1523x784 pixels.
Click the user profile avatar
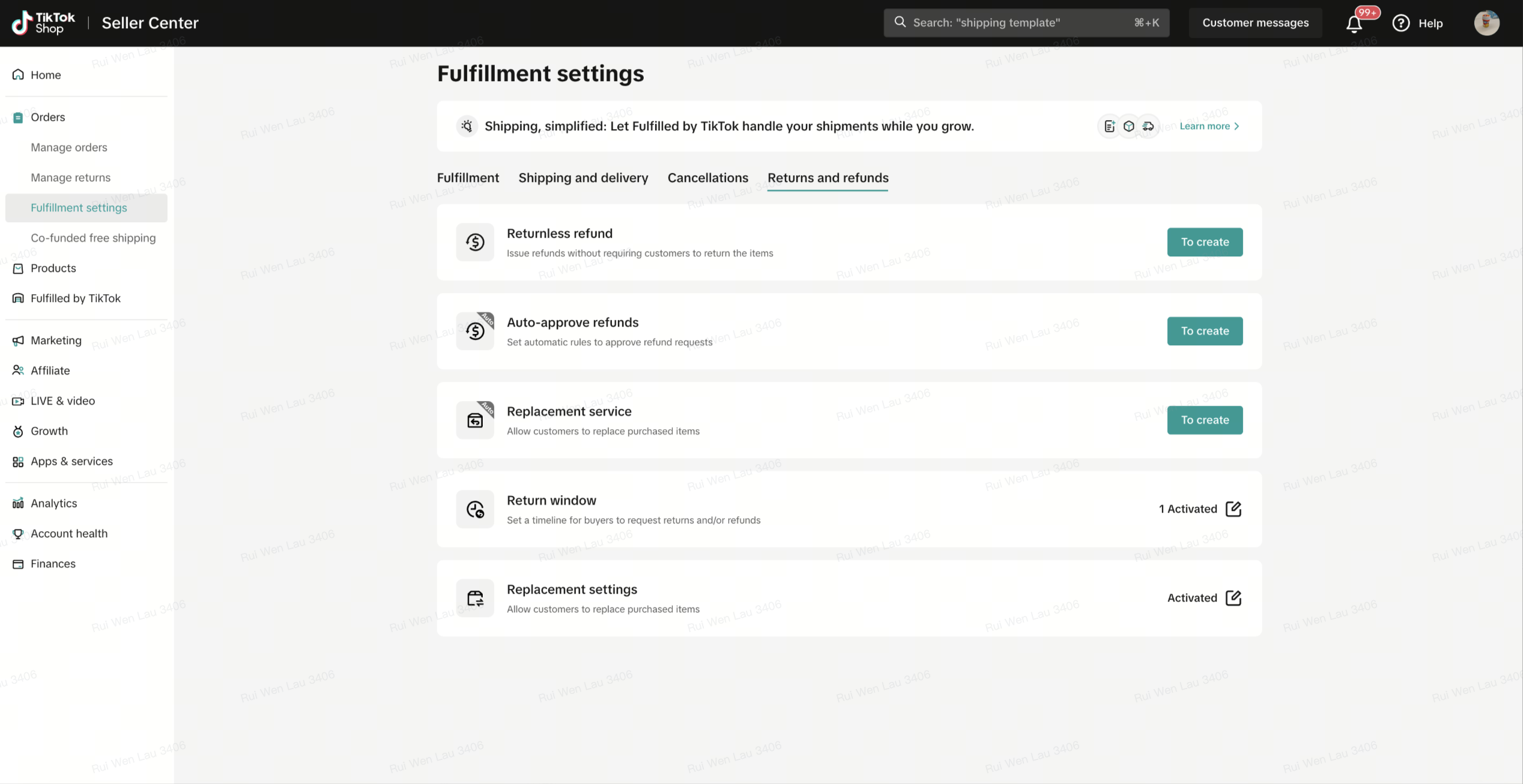1486,23
